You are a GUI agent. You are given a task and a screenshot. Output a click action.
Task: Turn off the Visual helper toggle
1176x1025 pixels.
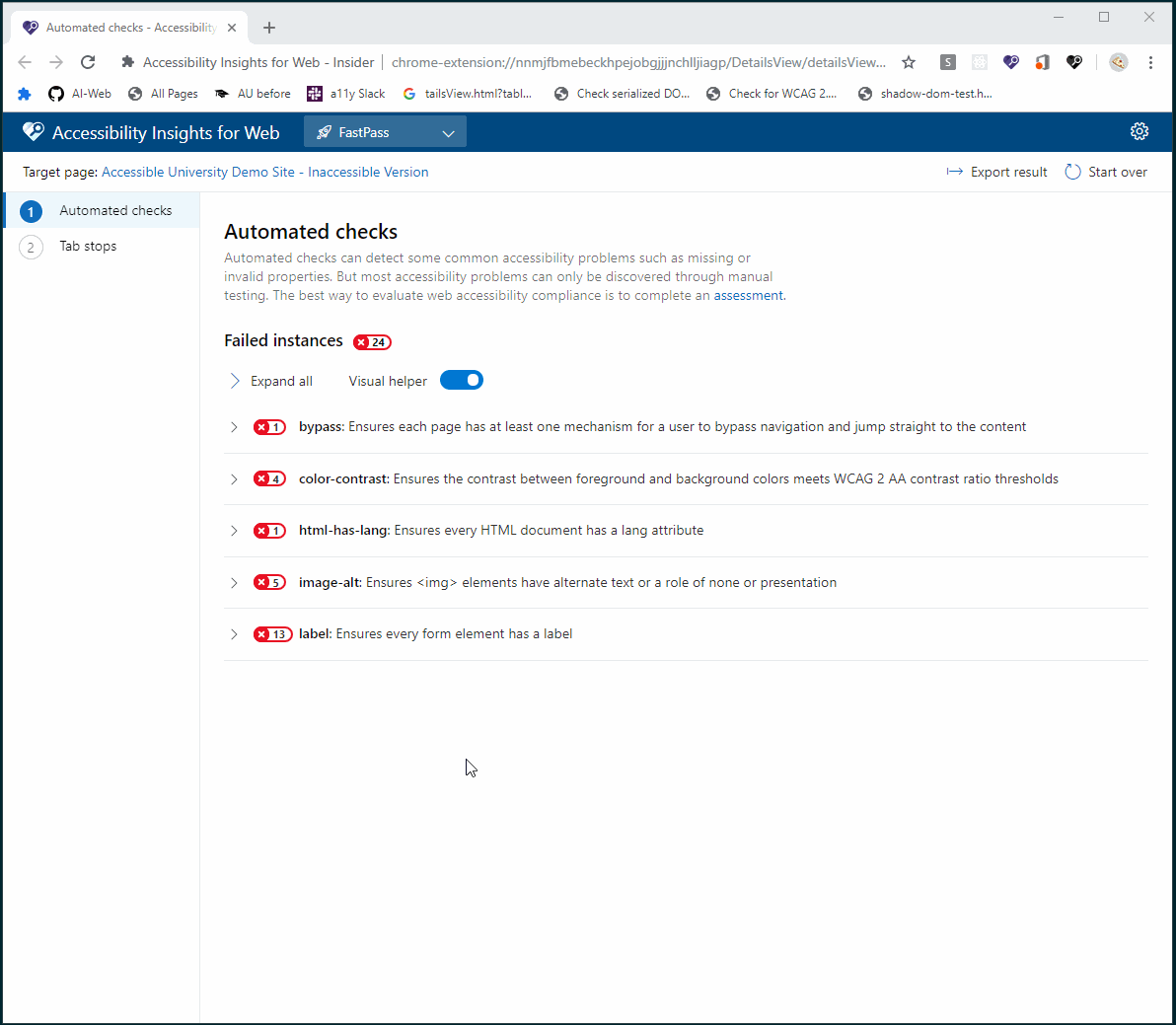point(462,380)
